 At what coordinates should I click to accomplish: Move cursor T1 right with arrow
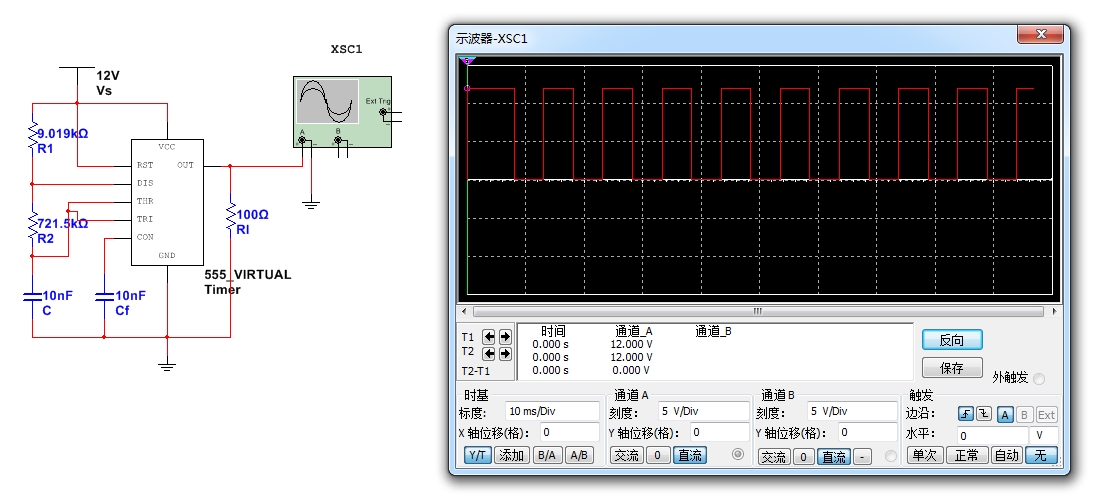tap(504, 337)
